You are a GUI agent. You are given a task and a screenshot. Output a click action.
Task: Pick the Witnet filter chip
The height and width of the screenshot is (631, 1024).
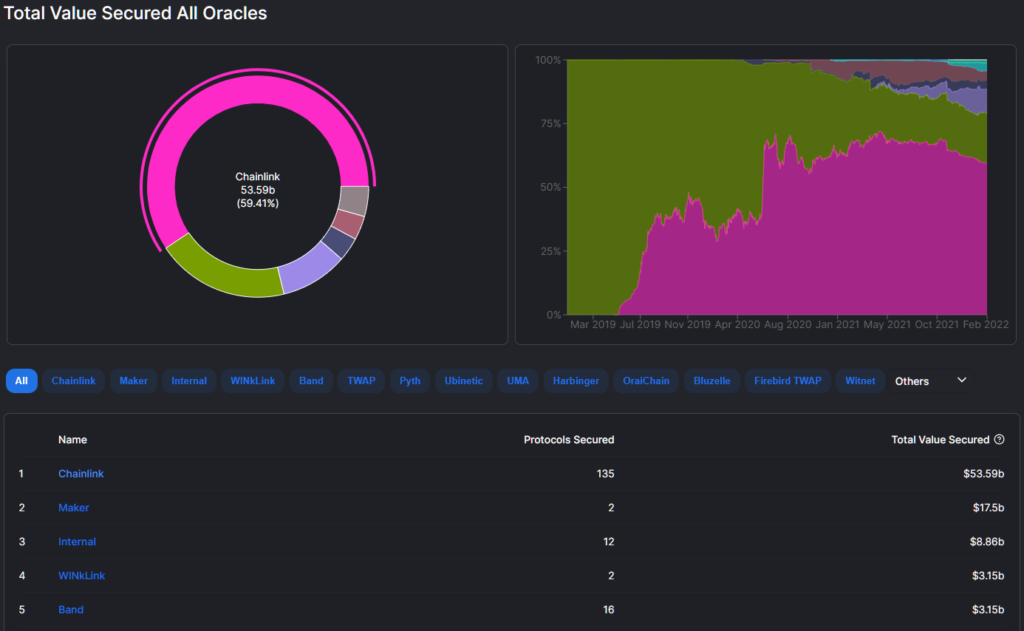click(x=860, y=381)
